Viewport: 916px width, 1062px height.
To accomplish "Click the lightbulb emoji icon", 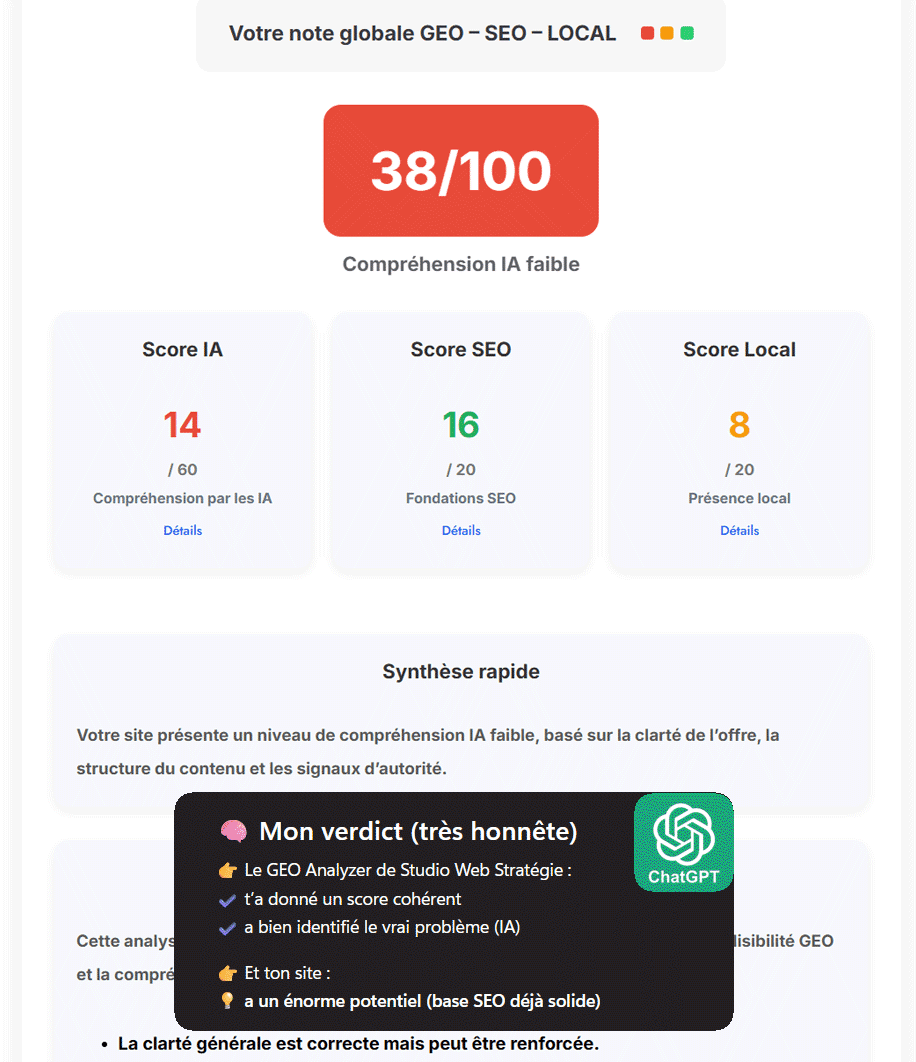I will (x=228, y=1001).
